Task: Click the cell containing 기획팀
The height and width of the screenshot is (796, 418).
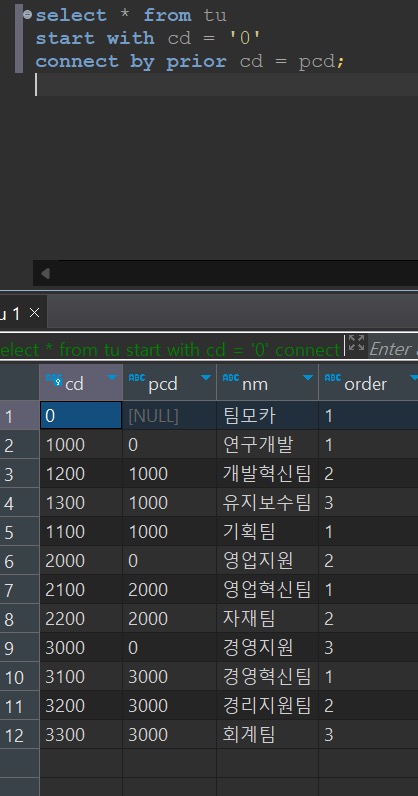Action: (x=268, y=532)
